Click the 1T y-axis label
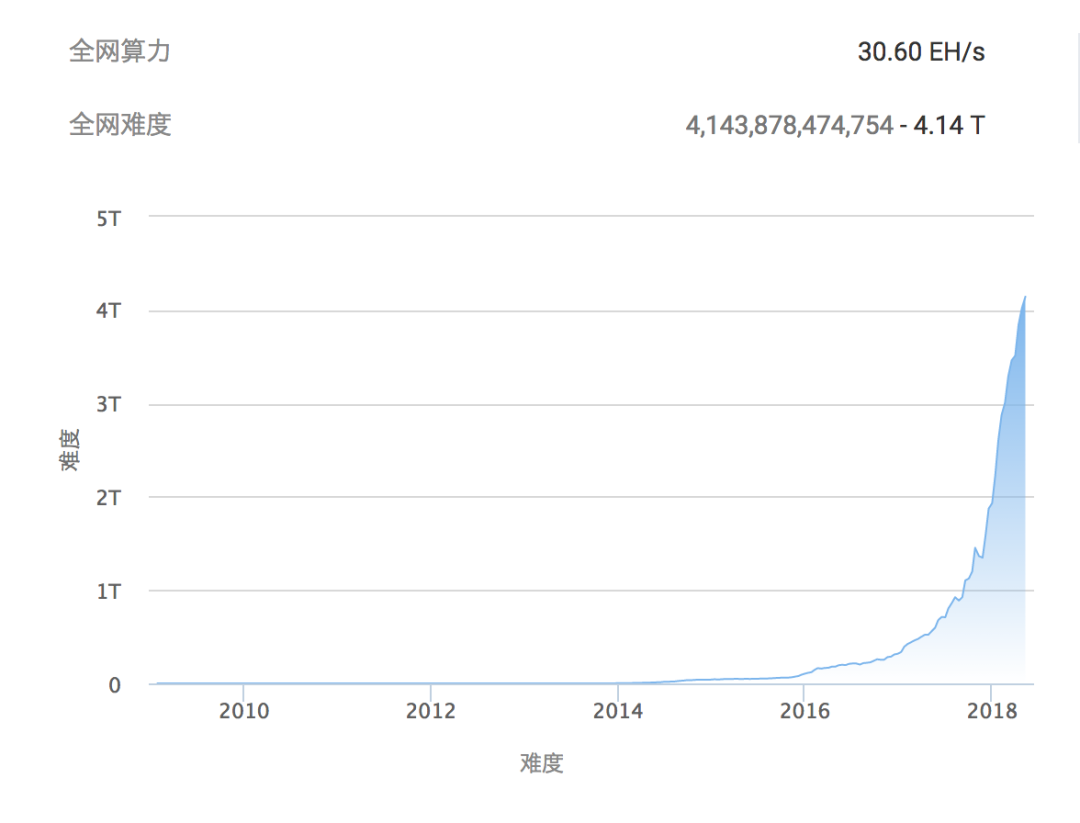The image size is (1080, 823). pos(108,591)
